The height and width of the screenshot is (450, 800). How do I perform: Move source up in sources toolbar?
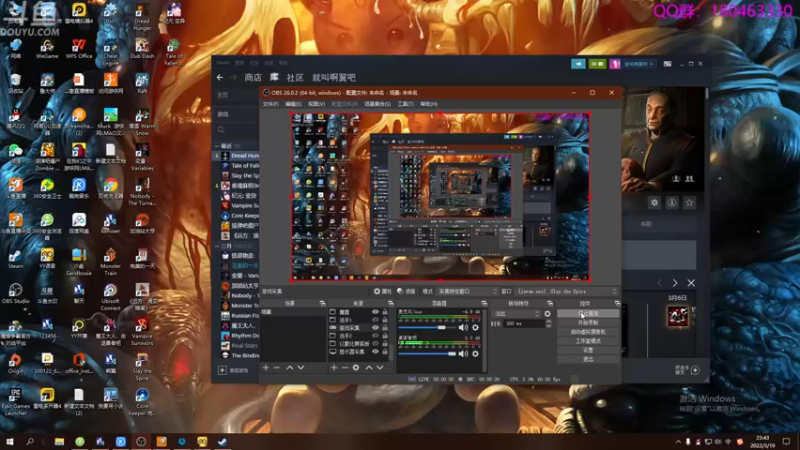point(369,367)
